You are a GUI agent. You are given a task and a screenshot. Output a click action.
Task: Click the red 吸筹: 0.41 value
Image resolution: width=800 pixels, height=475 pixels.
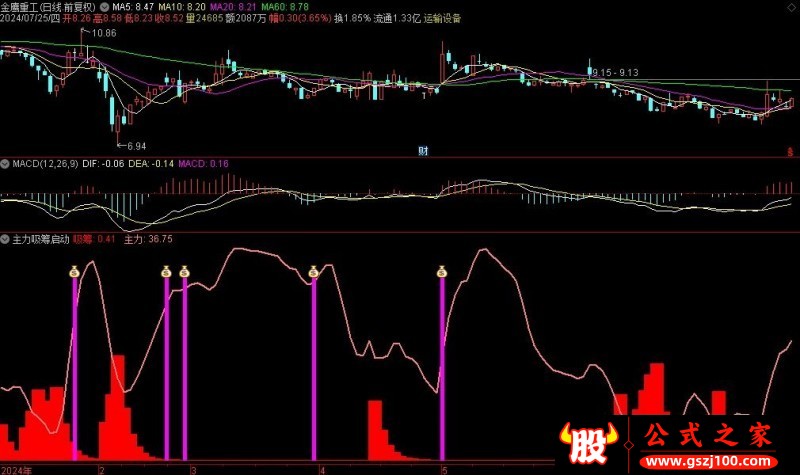(94, 239)
